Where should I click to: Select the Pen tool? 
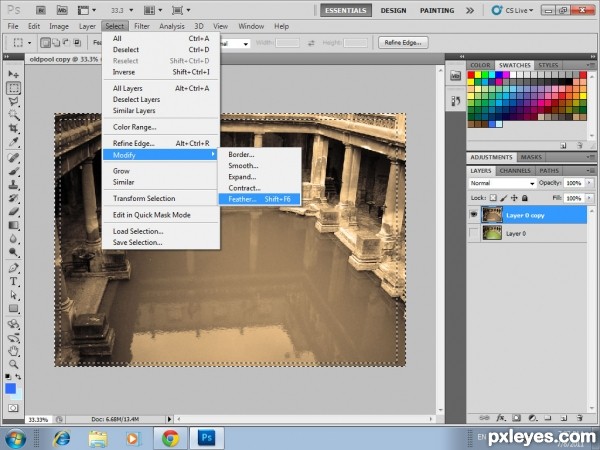pos(14,268)
